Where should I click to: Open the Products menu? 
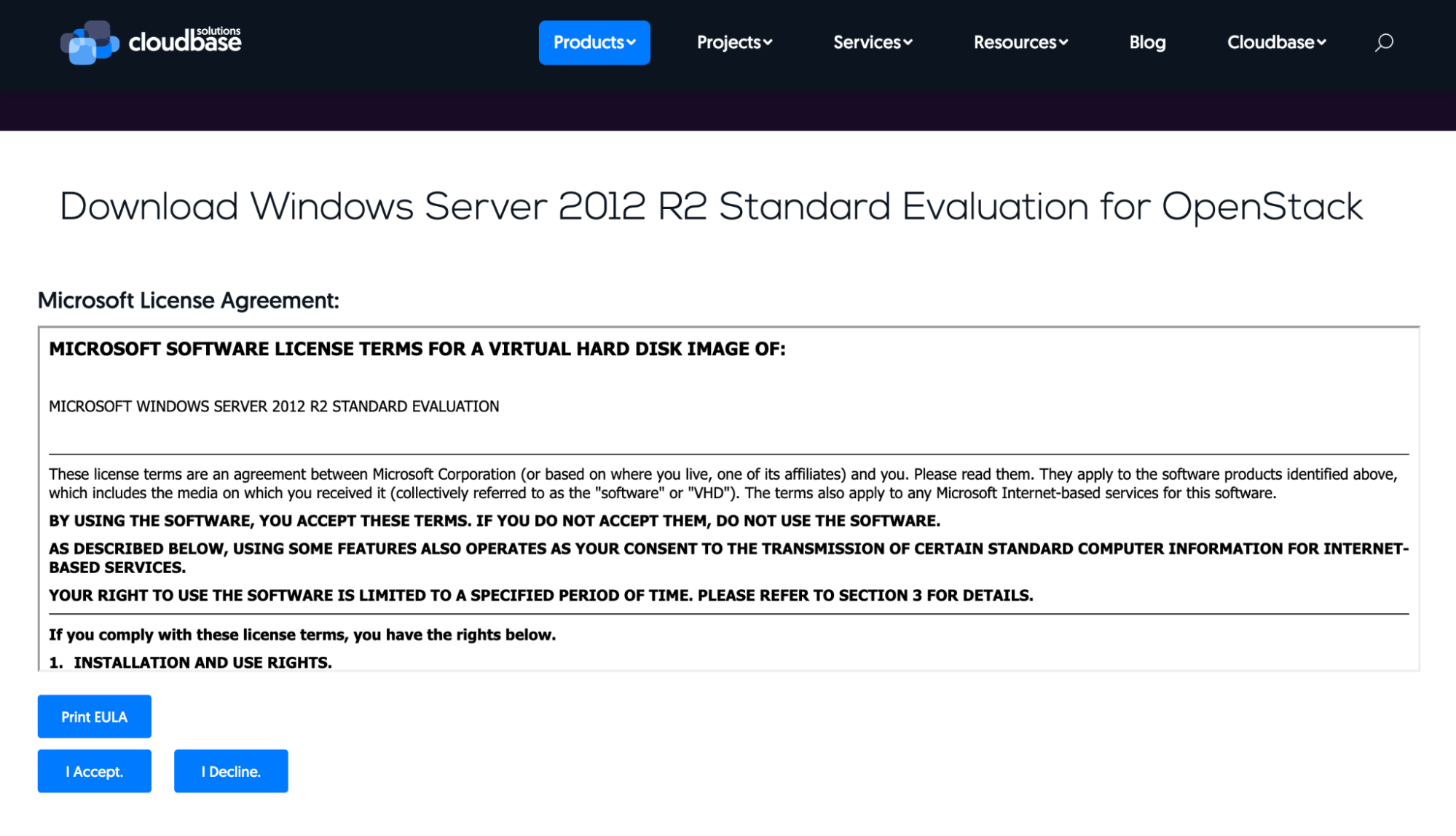(x=589, y=42)
